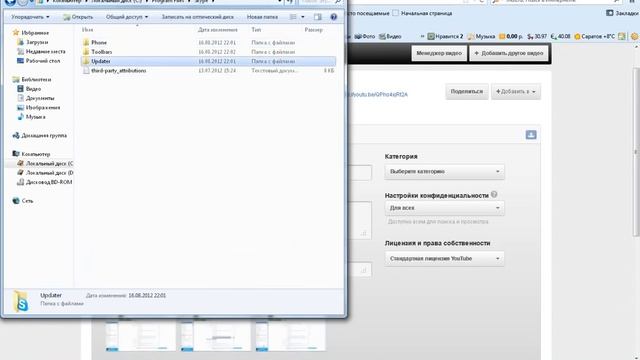Sort files by the Тип column
Viewport: 640px width, 360px height.
[x=256, y=30]
